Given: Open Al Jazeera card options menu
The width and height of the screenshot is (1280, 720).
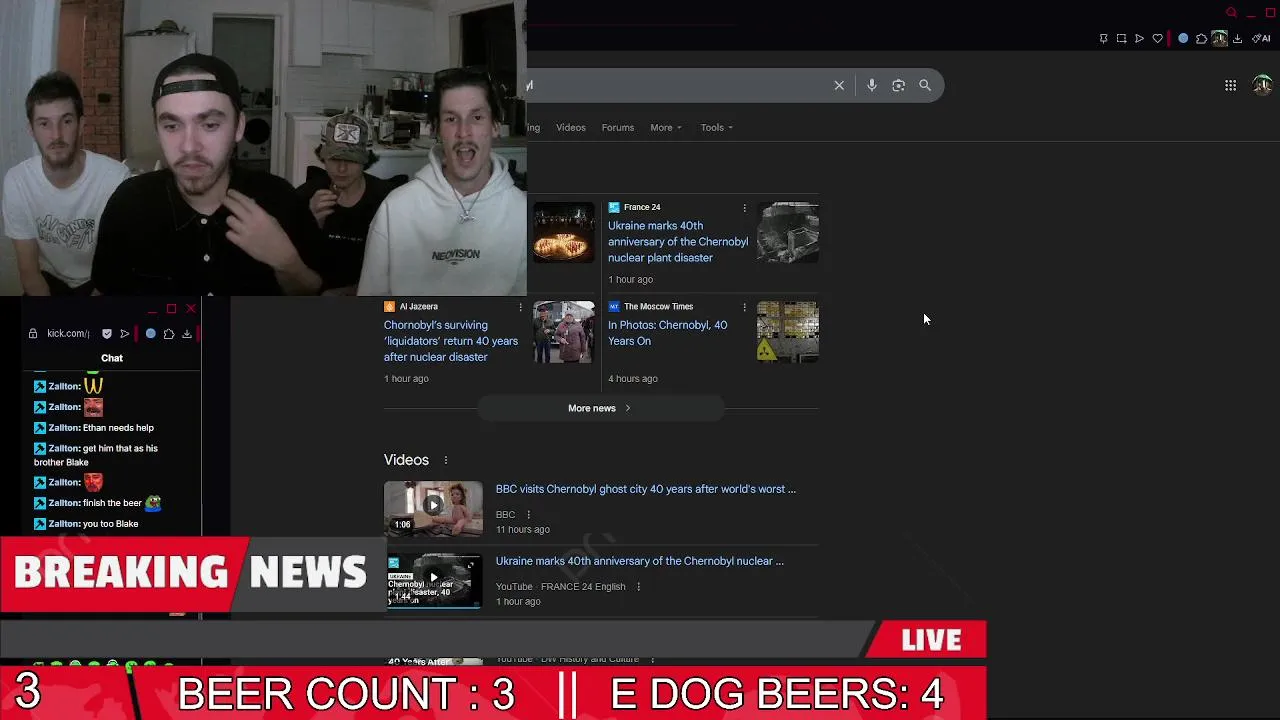Looking at the screenshot, I should 520,307.
